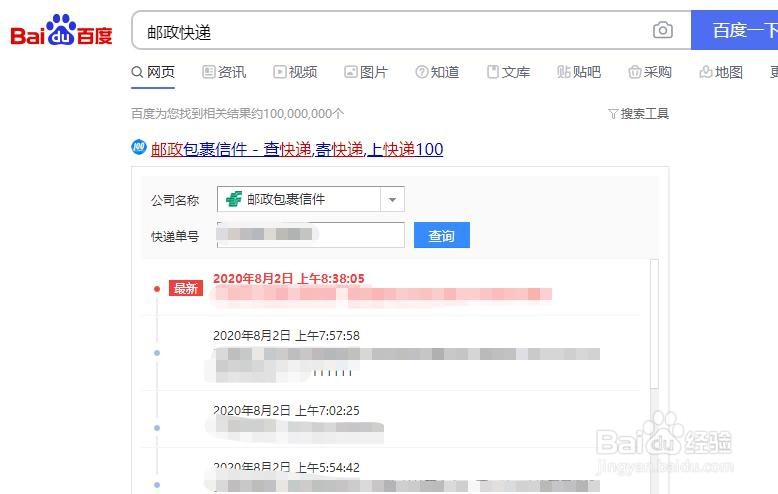Click the 最新 red tag
Viewport: 778px width, 494px height.
click(x=186, y=288)
